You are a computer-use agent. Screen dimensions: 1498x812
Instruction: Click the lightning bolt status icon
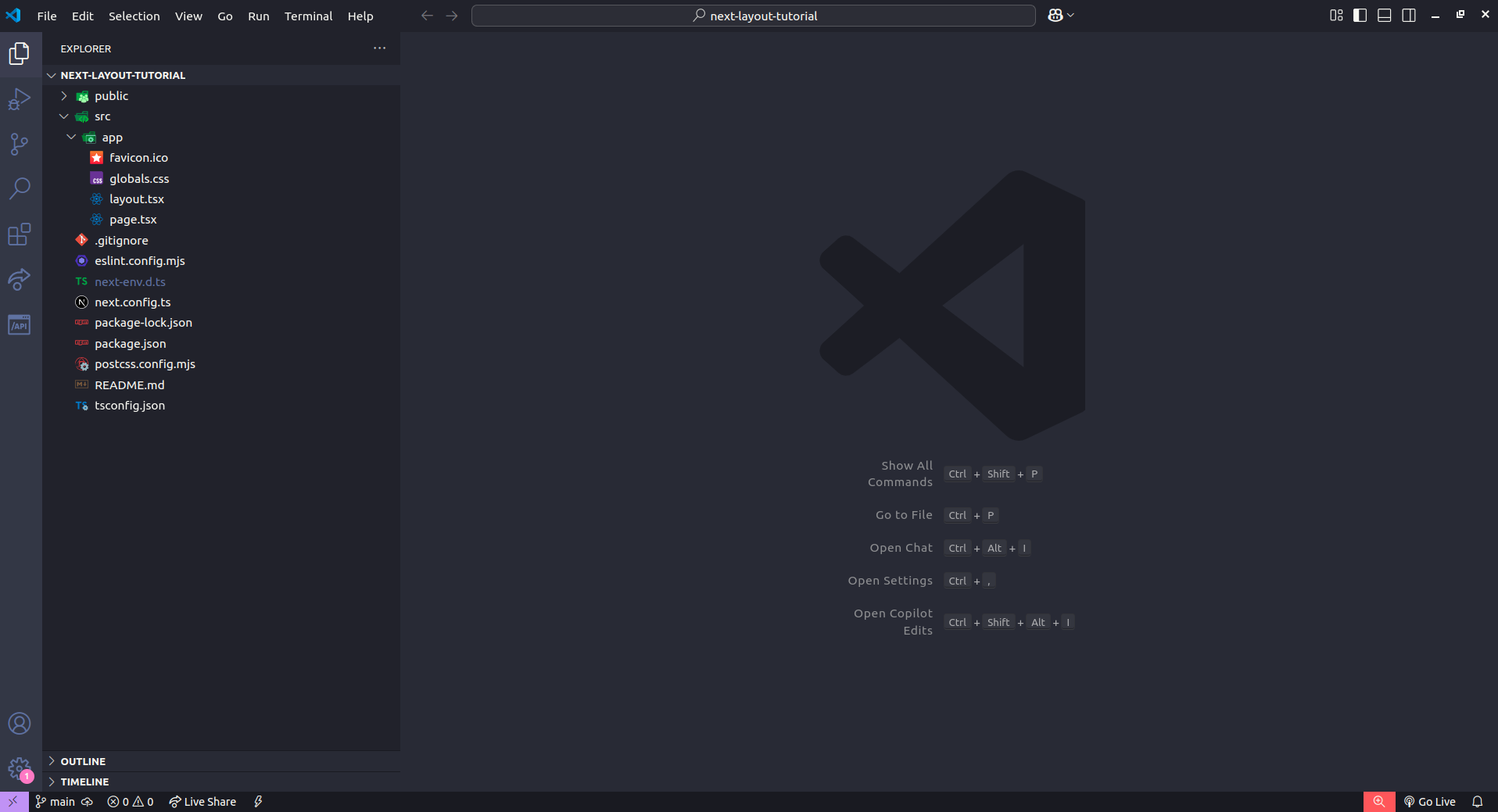(x=258, y=802)
